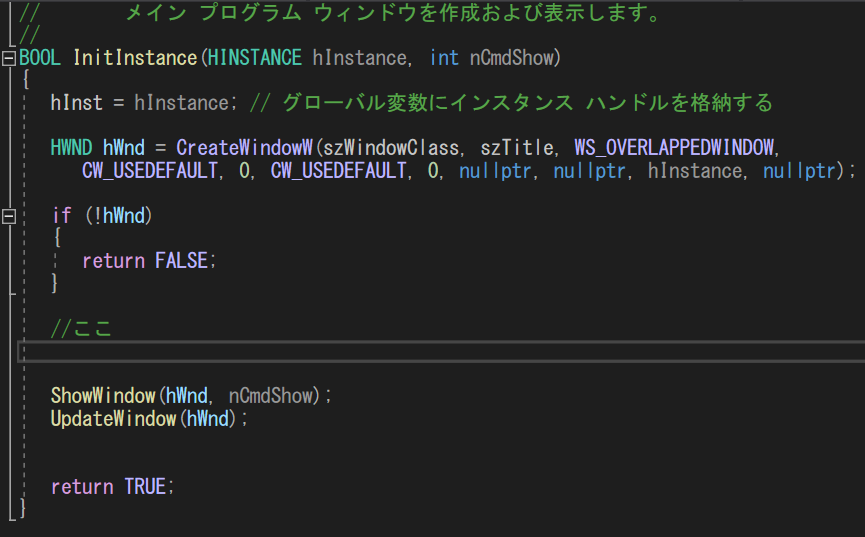865x537 pixels.
Task: Click the szWindowClass argument
Action: [x=391, y=148]
